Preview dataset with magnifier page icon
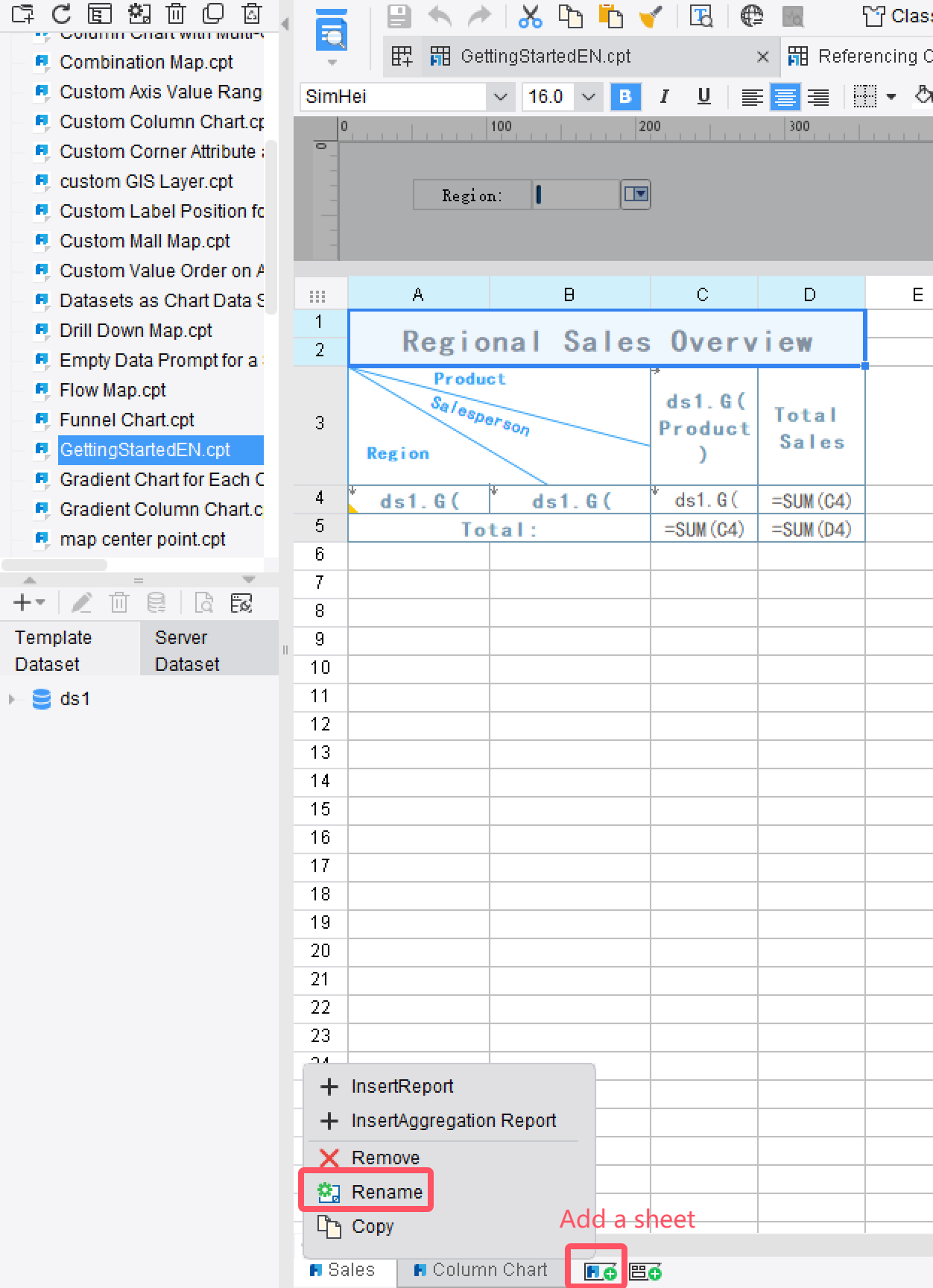This screenshot has height=1288, width=933. (203, 602)
